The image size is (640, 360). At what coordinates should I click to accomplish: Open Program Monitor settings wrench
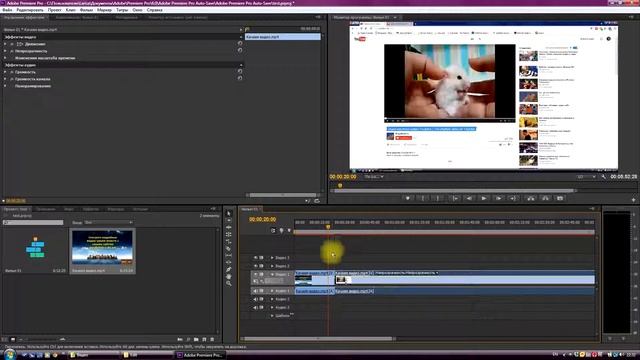(x=603, y=177)
